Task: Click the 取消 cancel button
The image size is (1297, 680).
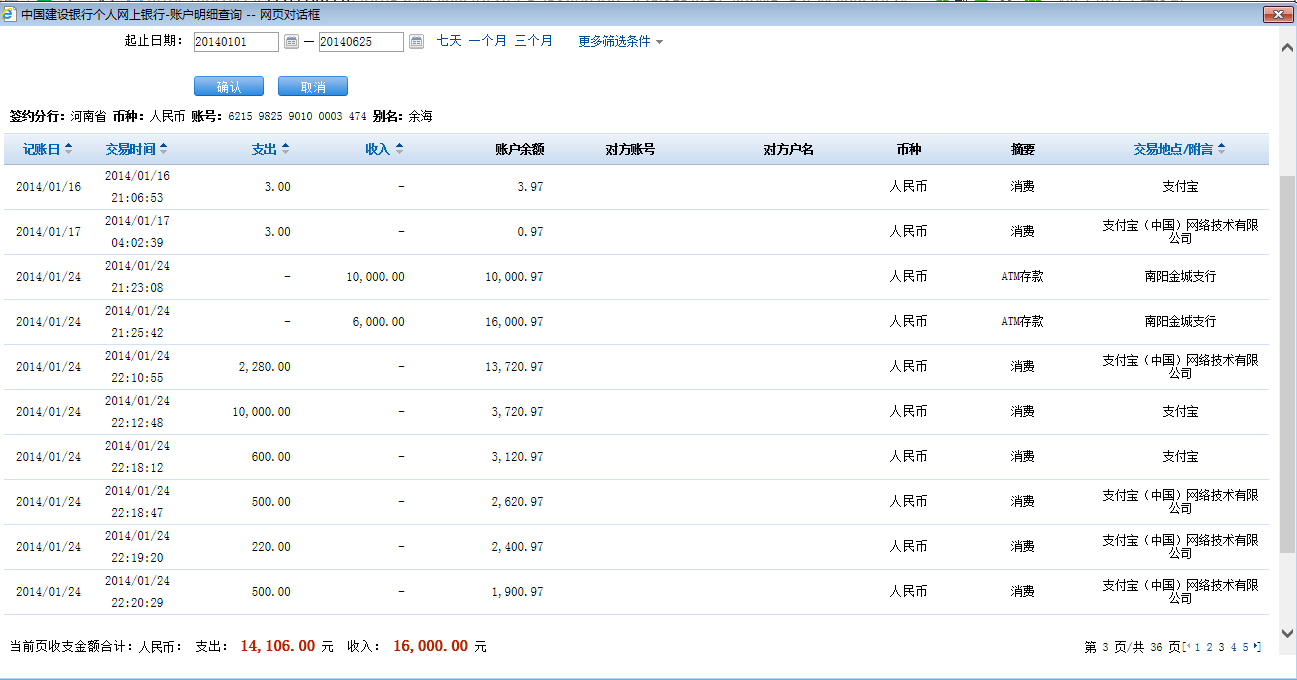Action: [x=313, y=87]
